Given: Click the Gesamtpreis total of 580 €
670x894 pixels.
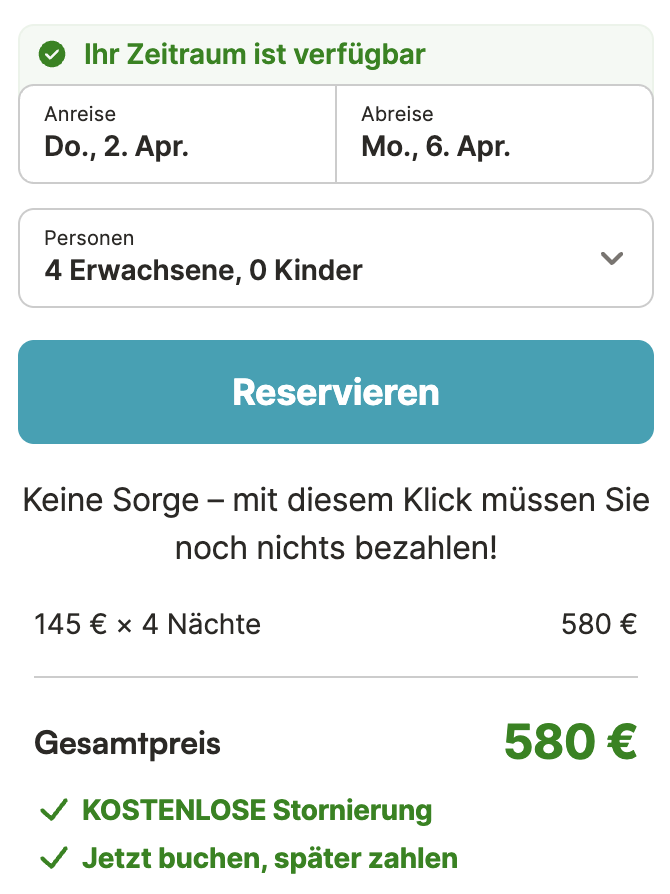Looking at the screenshot, I should [570, 742].
